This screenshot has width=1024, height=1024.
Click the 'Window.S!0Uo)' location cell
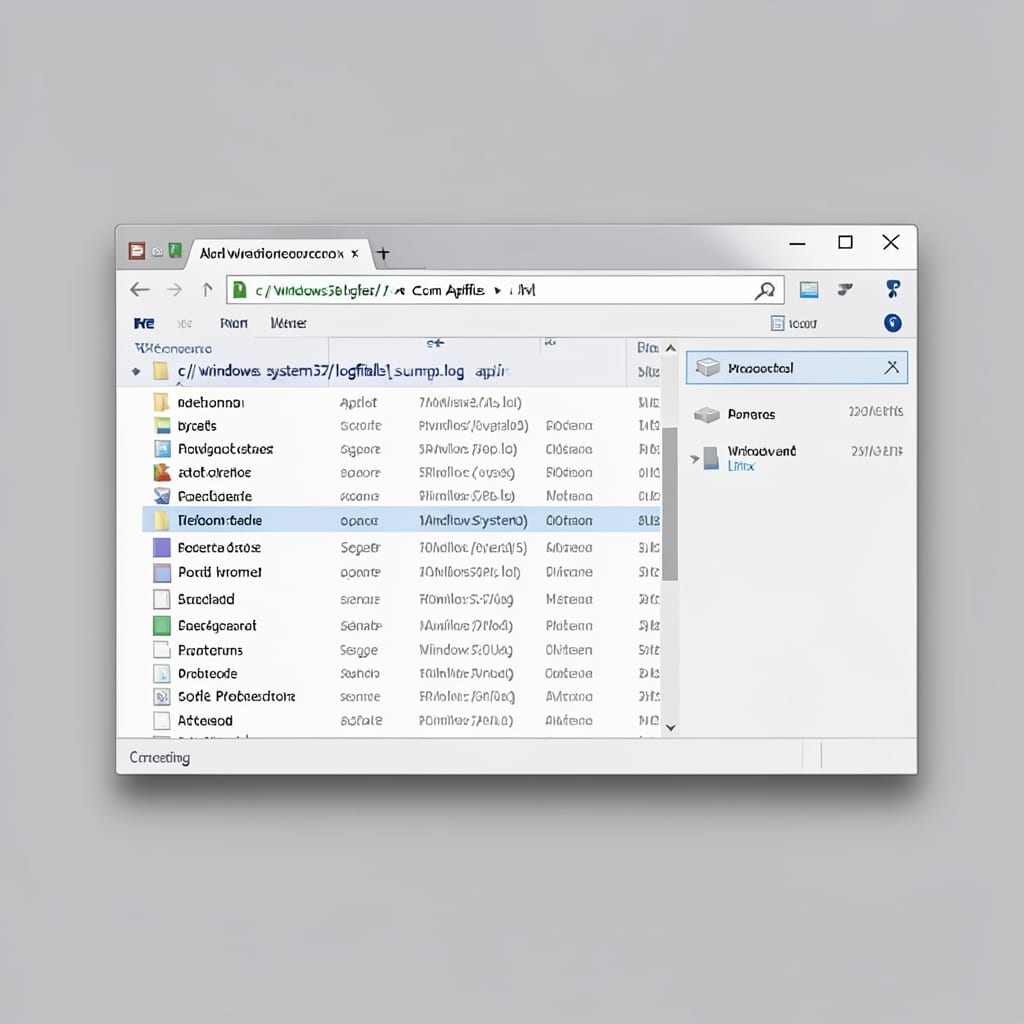[466, 650]
